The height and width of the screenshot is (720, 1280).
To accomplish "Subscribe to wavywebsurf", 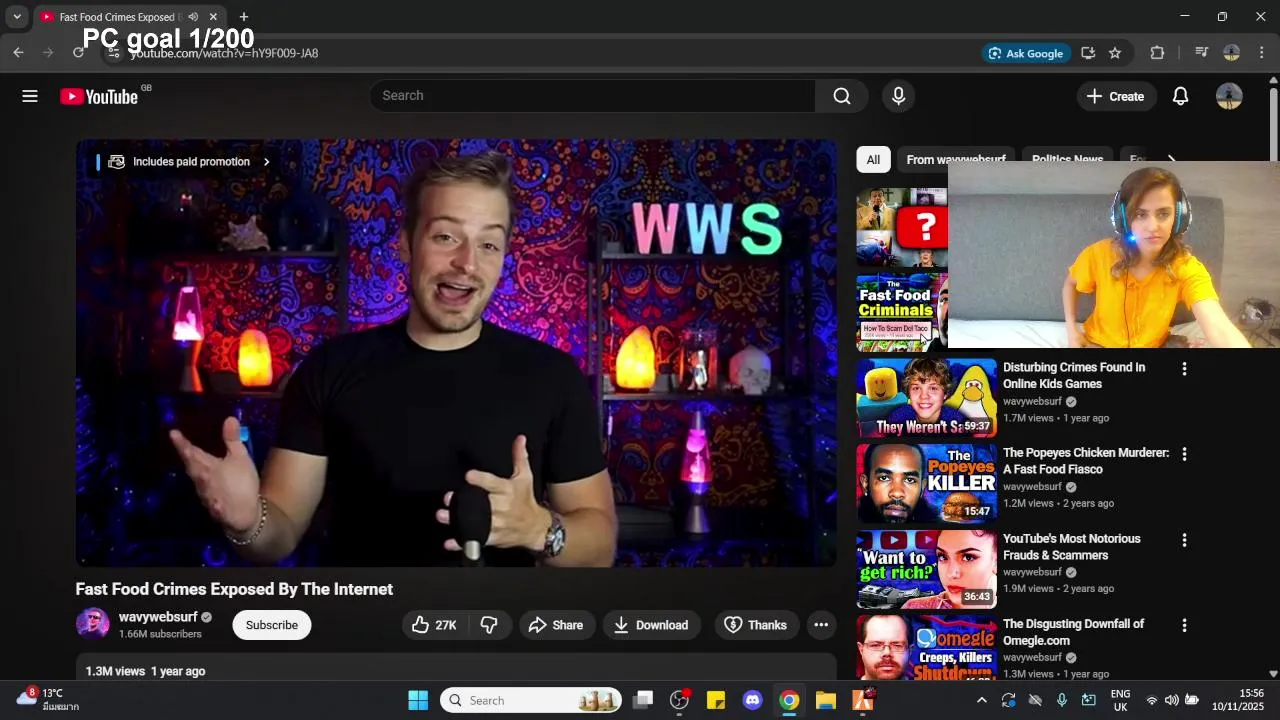I will pyautogui.click(x=272, y=625).
